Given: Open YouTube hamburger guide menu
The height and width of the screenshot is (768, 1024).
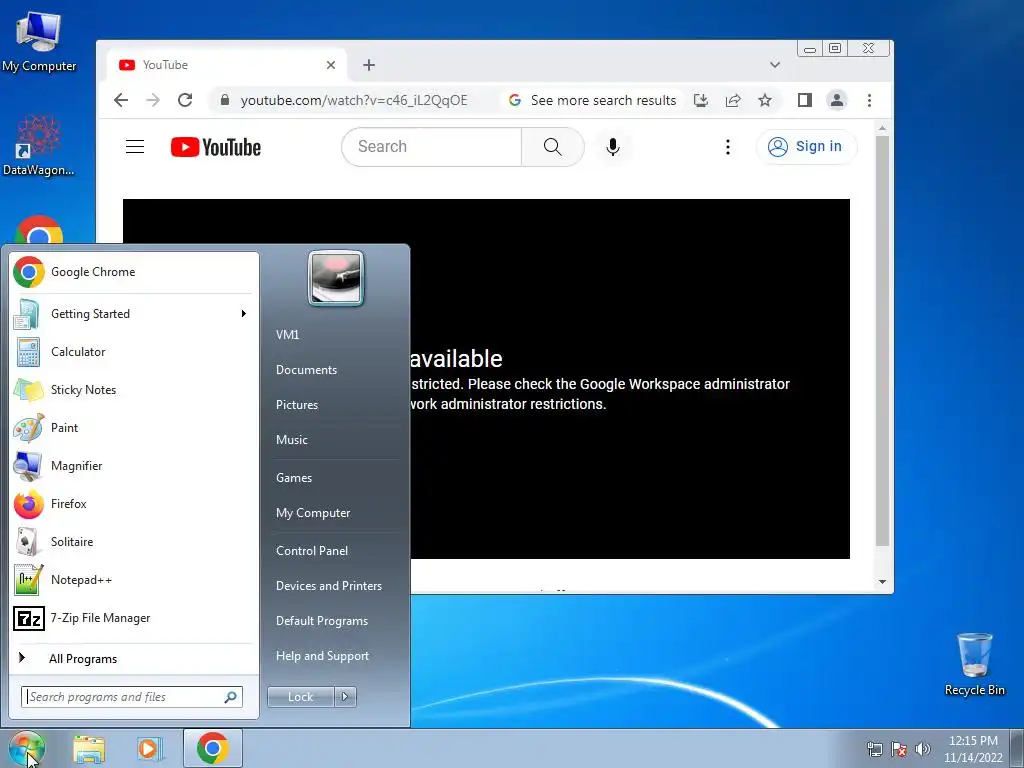Looking at the screenshot, I should (x=135, y=146).
